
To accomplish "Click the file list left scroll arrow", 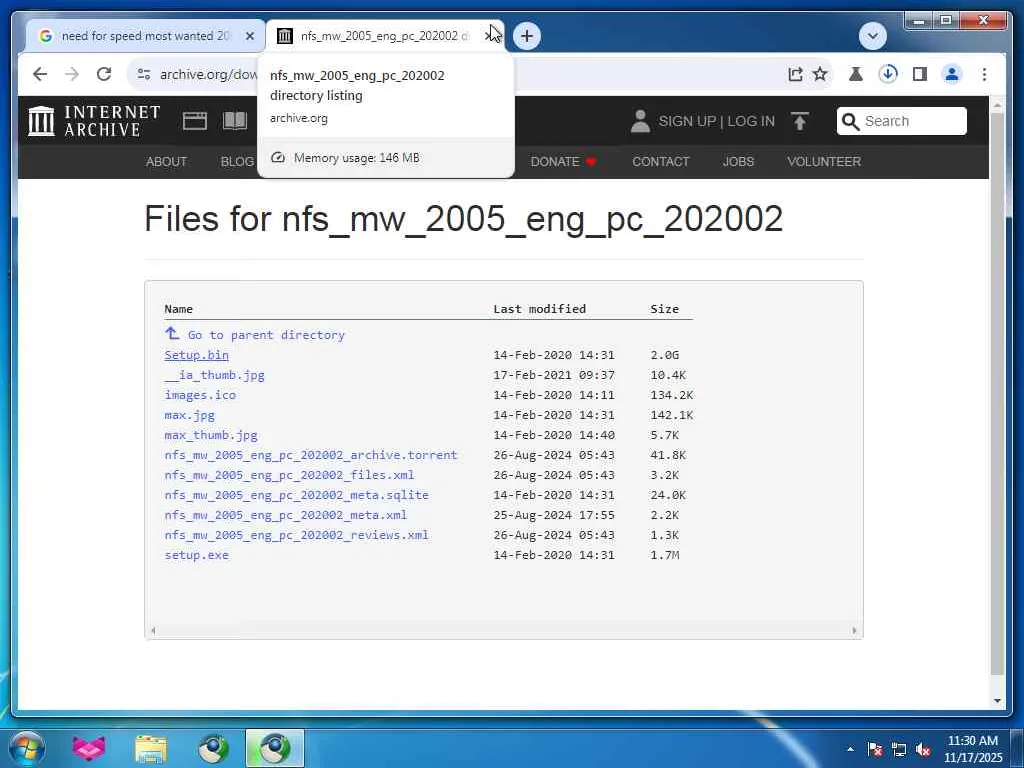I will coord(153,630).
